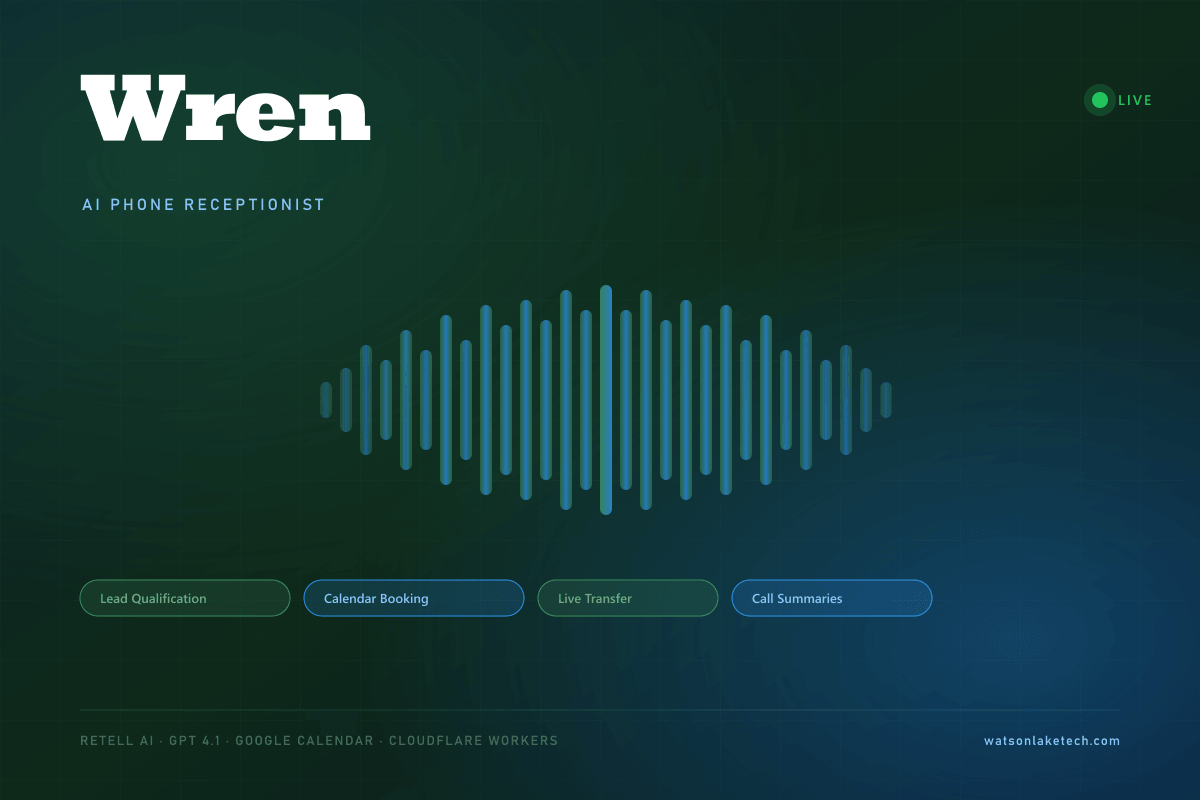Select the Call Summaries pill
This screenshot has width=1200, height=800.
pyautogui.click(x=832, y=598)
